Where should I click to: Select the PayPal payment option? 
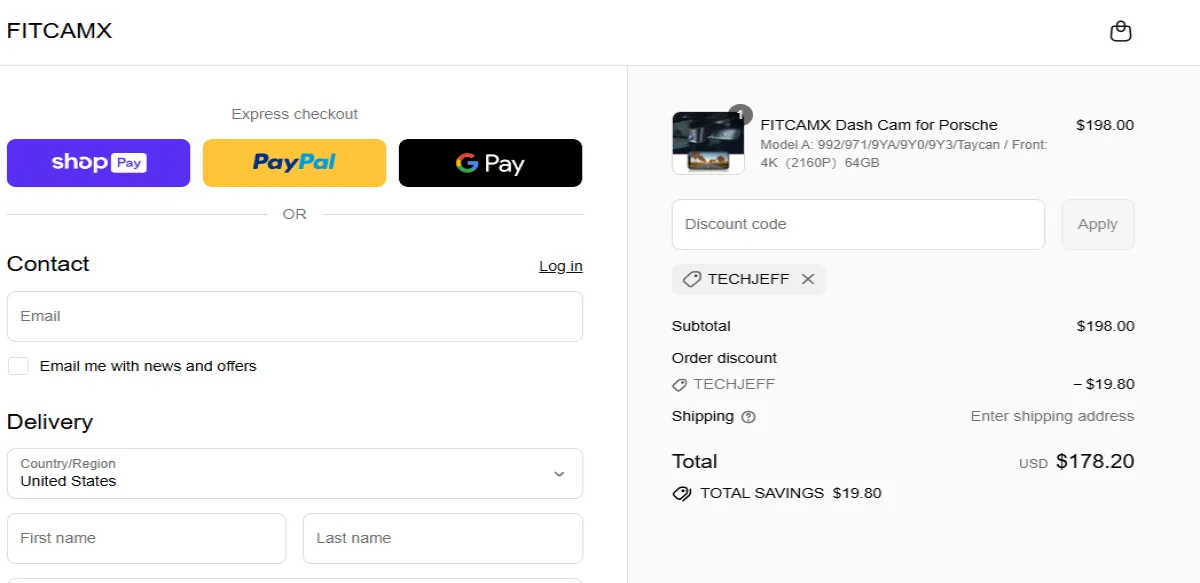coord(294,163)
